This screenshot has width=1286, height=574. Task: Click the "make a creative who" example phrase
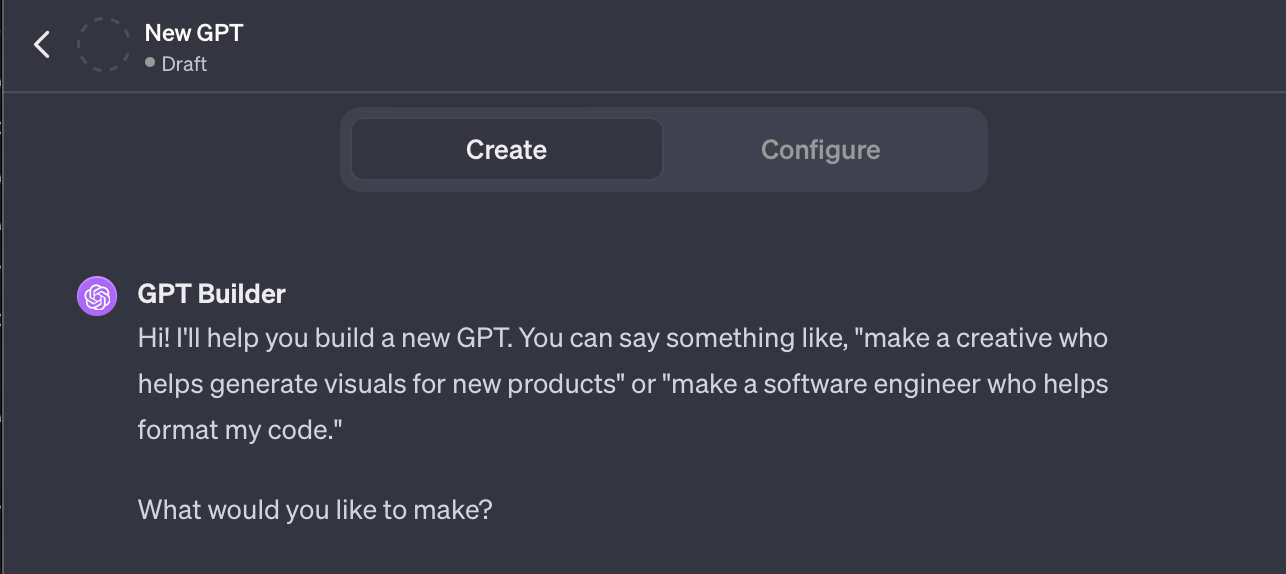click(x=985, y=338)
